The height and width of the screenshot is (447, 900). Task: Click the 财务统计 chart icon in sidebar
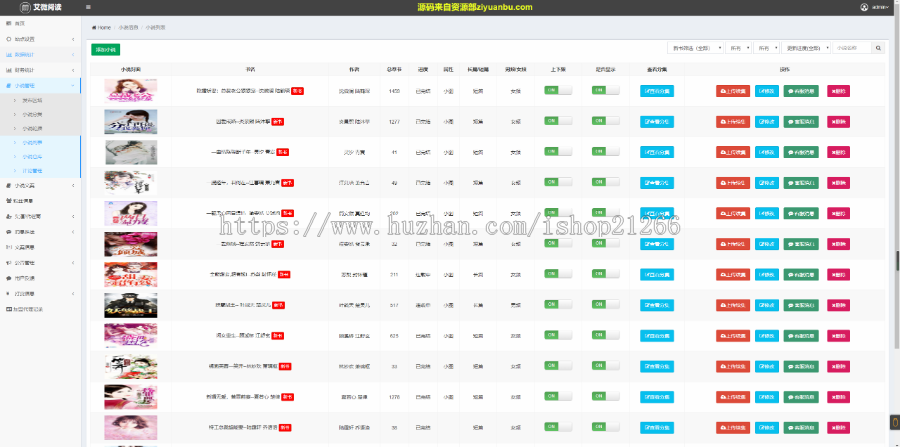(9, 70)
